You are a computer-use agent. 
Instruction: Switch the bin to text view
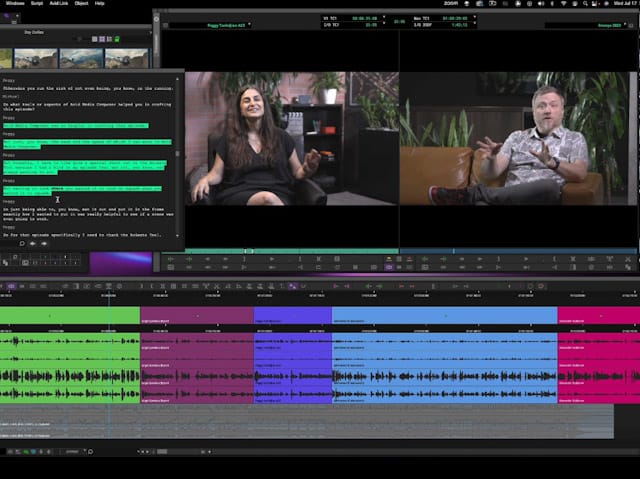point(95,39)
